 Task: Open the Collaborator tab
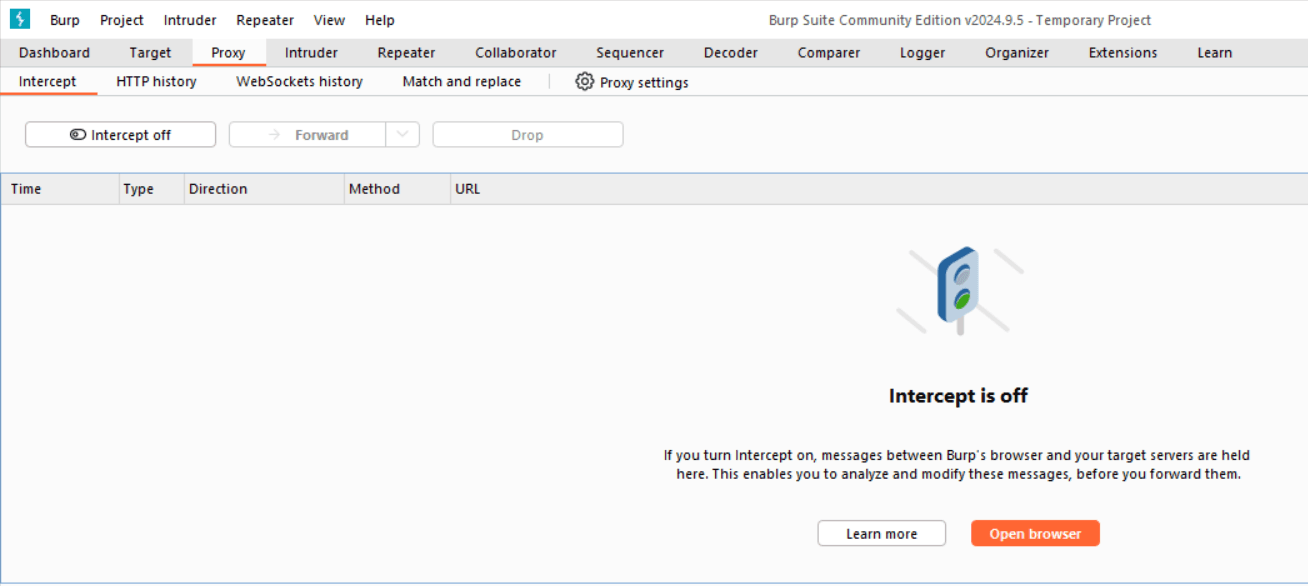coord(516,53)
